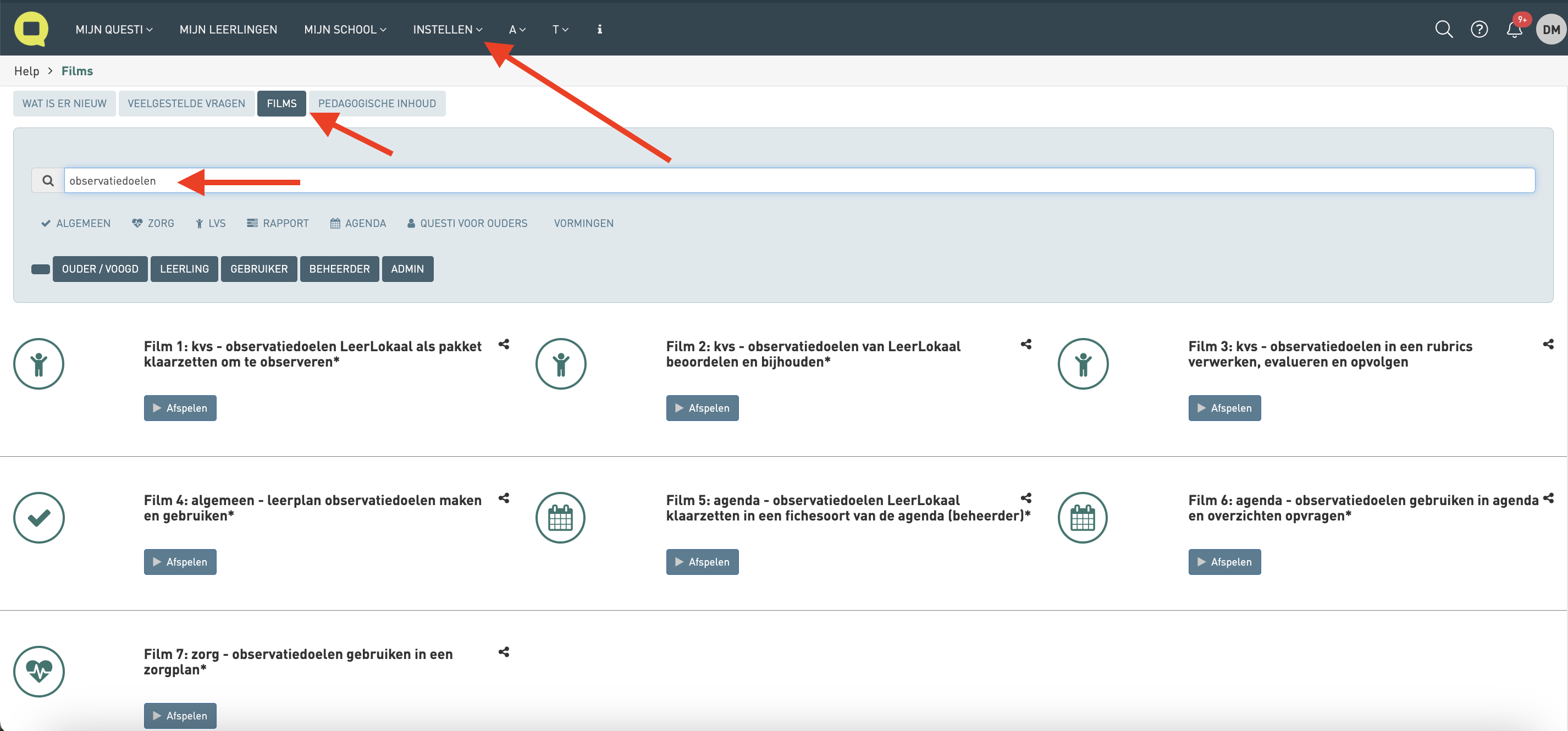
Task: Click the observatiedoelen search field
Action: 799,181
